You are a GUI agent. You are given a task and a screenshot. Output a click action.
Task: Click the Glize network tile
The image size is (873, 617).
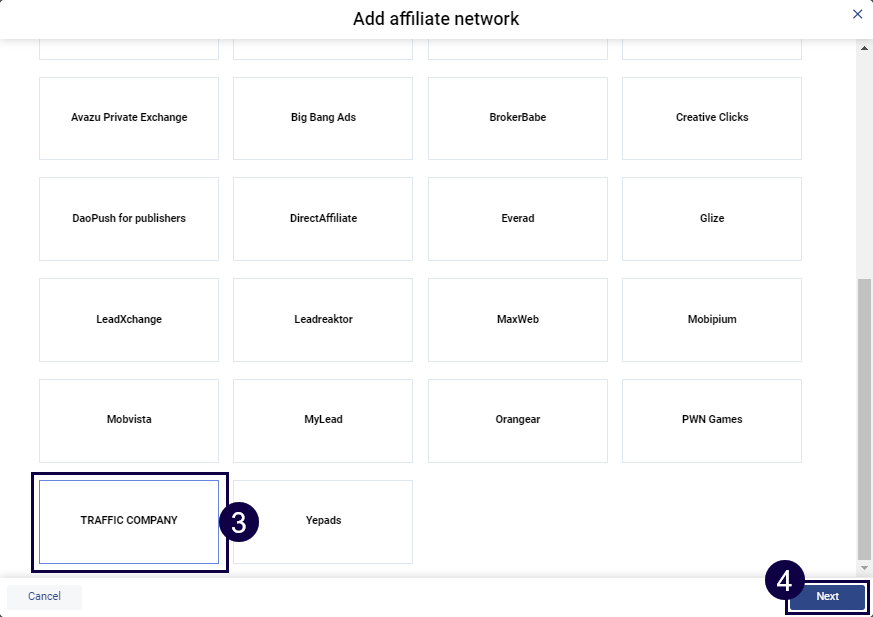tap(712, 219)
